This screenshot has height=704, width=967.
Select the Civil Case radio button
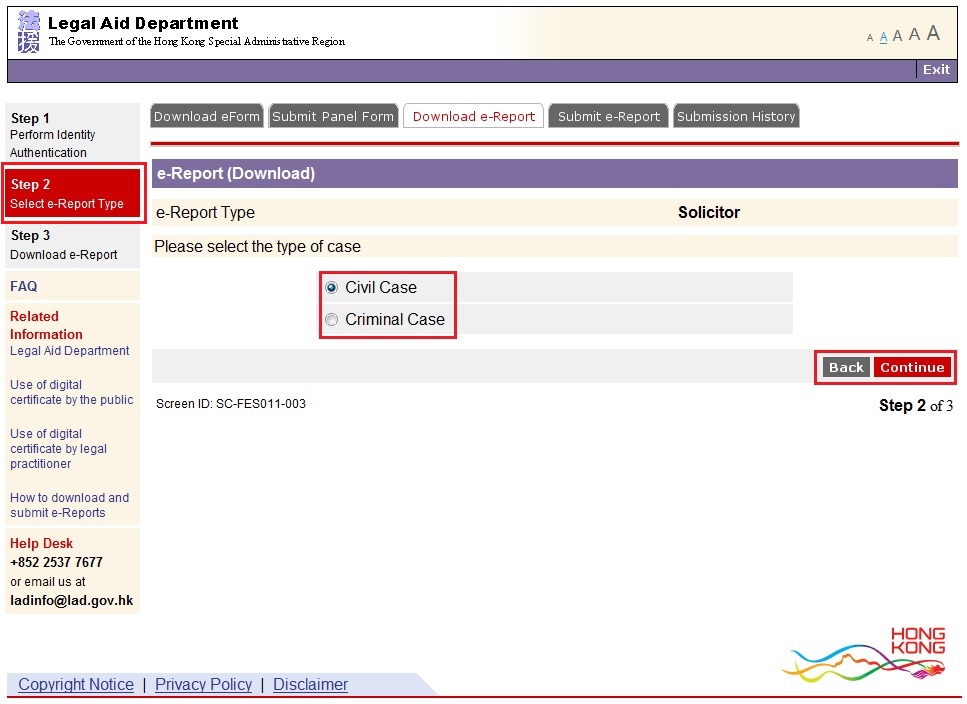(x=331, y=287)
